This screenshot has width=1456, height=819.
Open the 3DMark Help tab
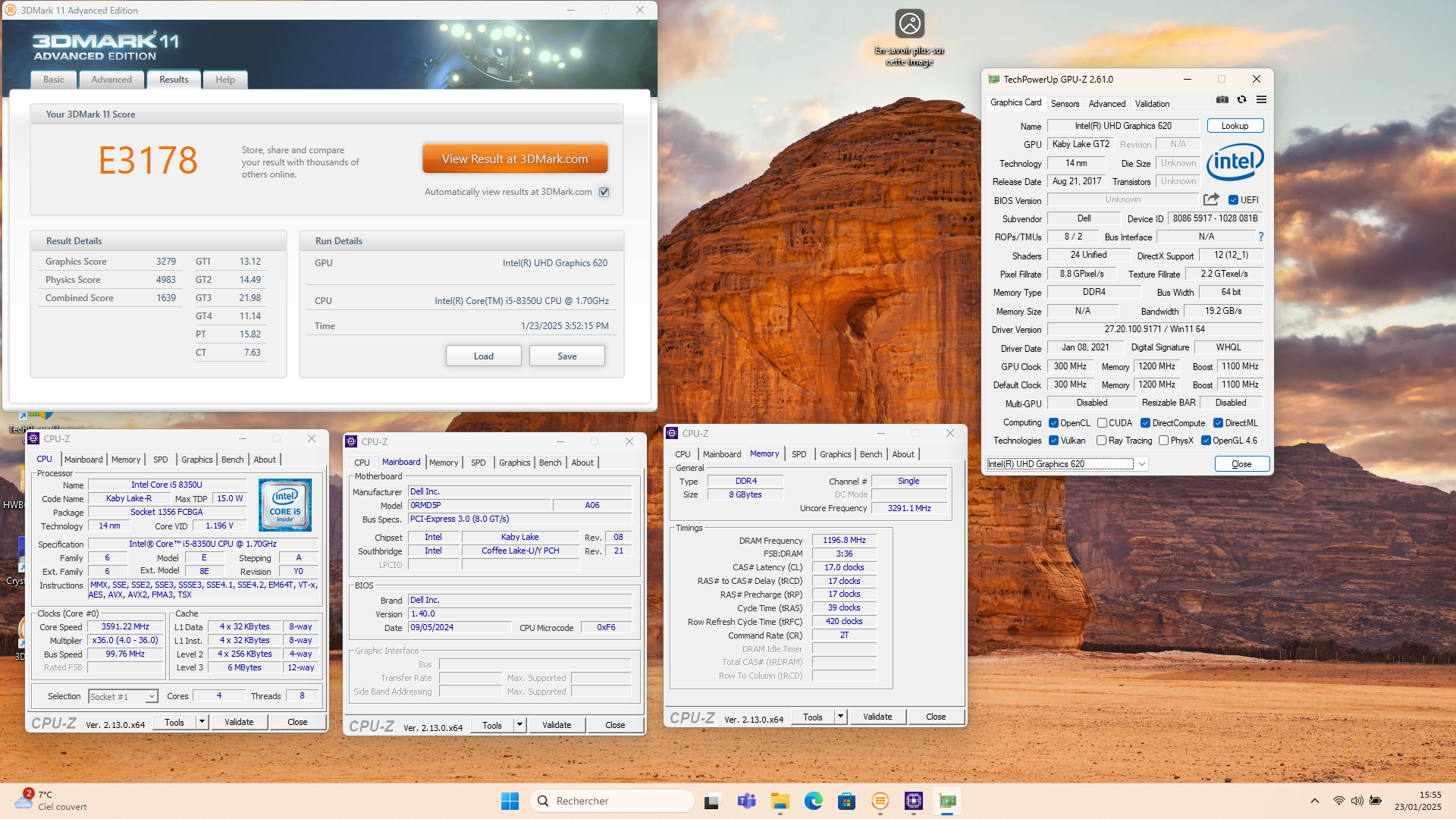(225, 80)
